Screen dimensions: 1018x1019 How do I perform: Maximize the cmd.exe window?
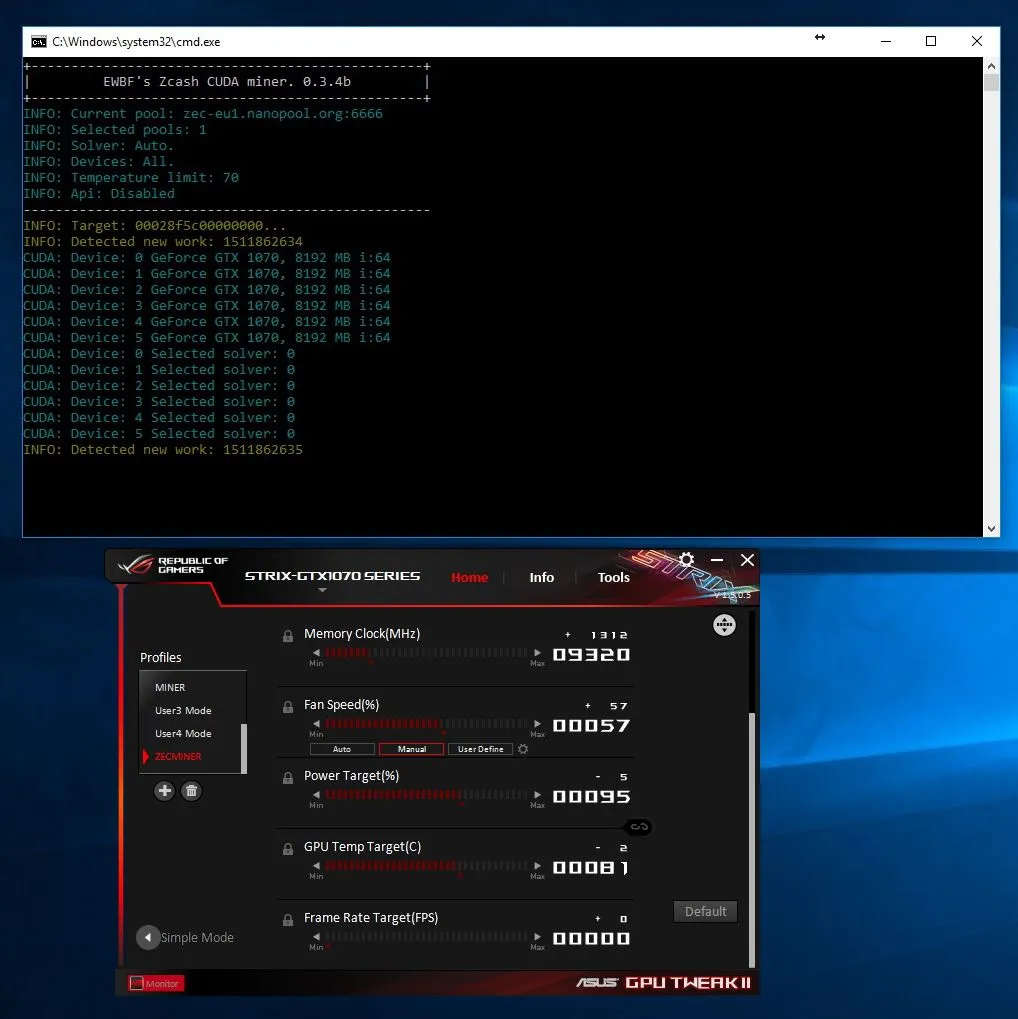coord(931,41)
